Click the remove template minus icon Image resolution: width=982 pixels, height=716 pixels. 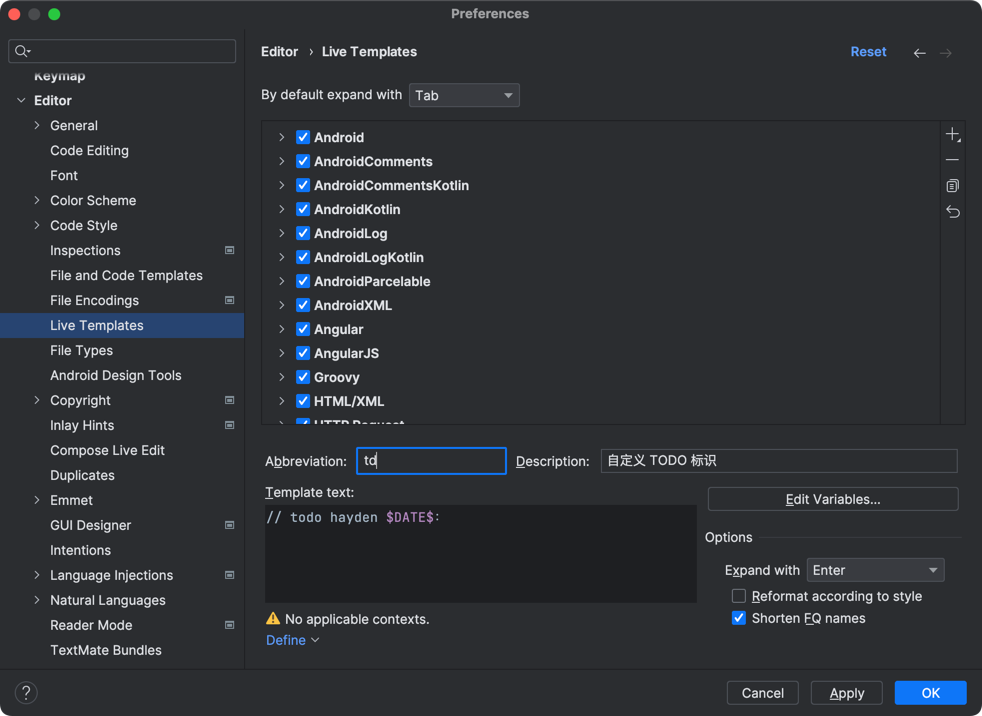point(952,160)
